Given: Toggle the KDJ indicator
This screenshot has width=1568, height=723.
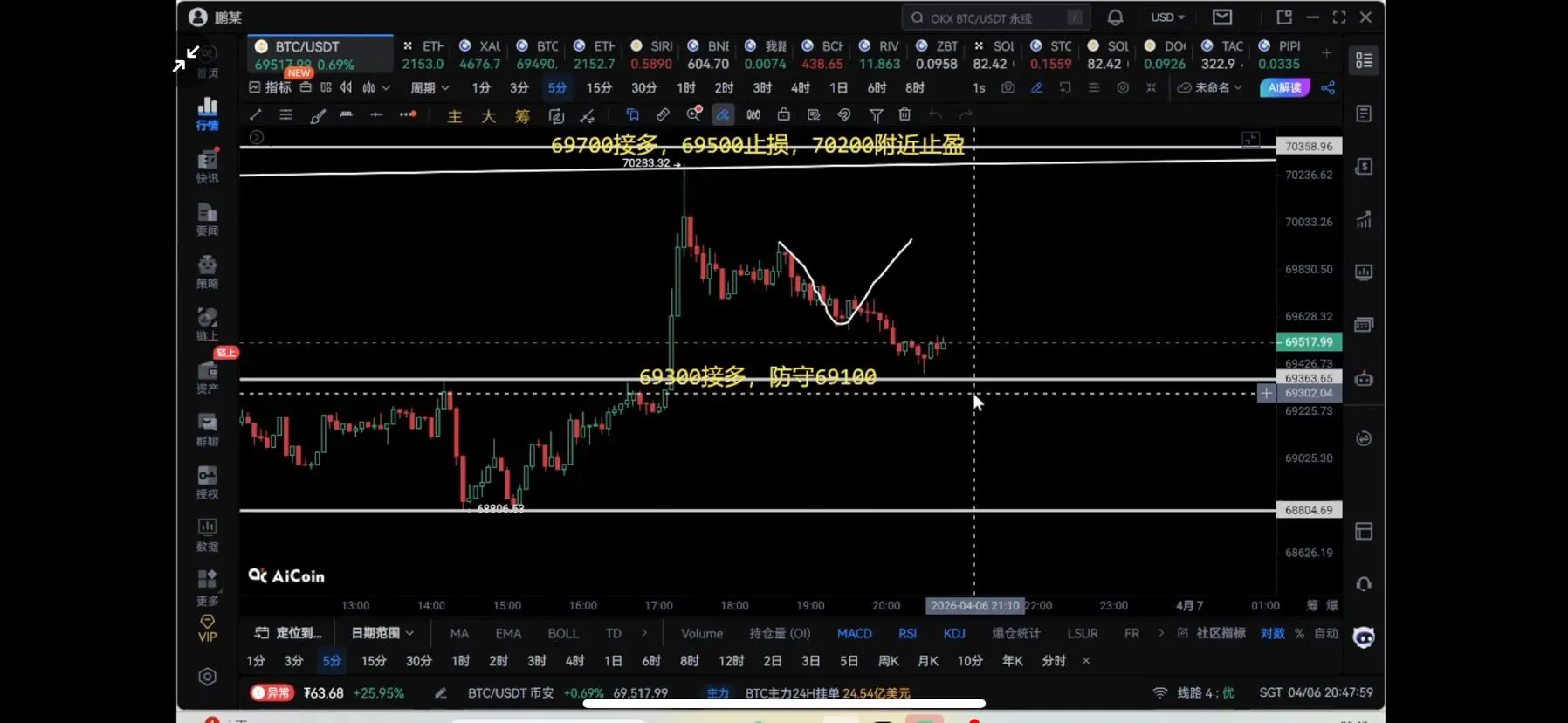Looking at the screenshot, I should pos(954,633).
